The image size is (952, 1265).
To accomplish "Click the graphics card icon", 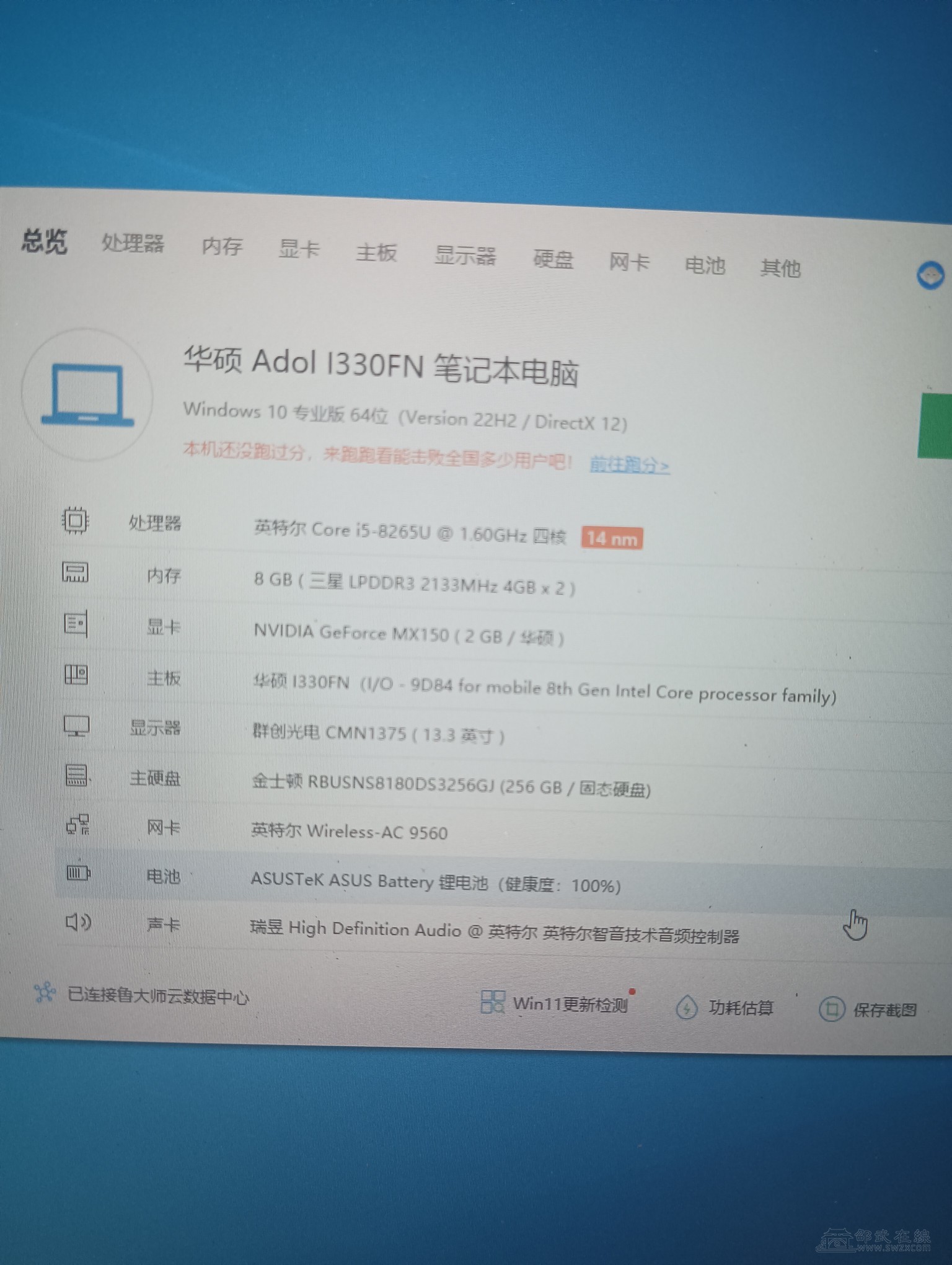I will click(76, 623).
